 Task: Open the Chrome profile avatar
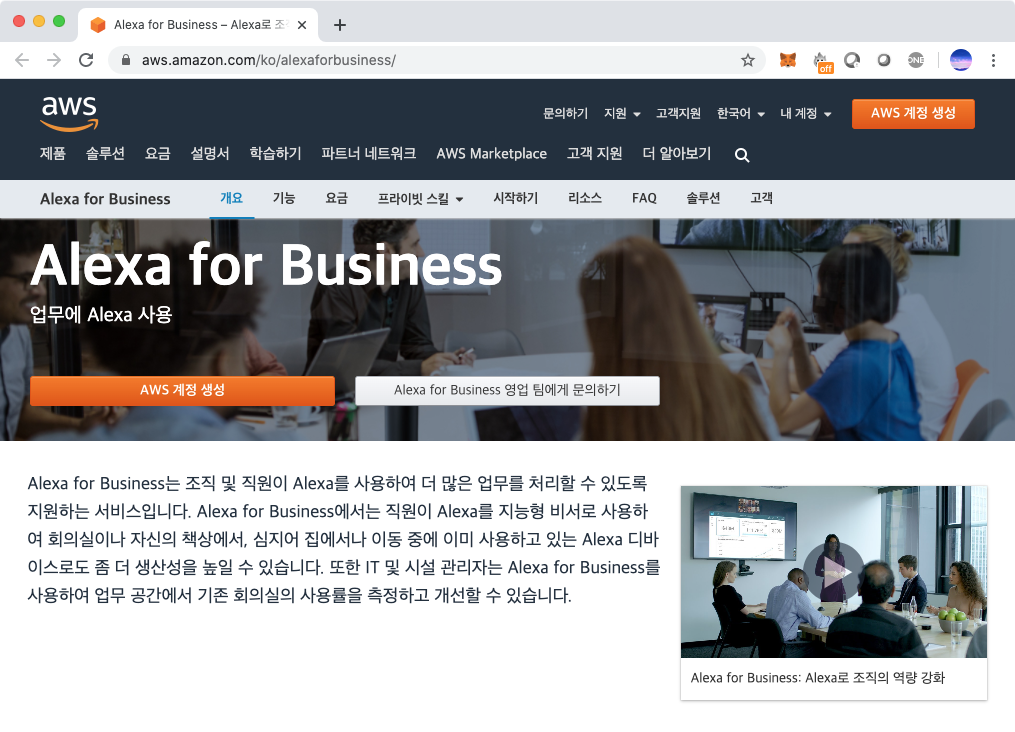[961, 60]
